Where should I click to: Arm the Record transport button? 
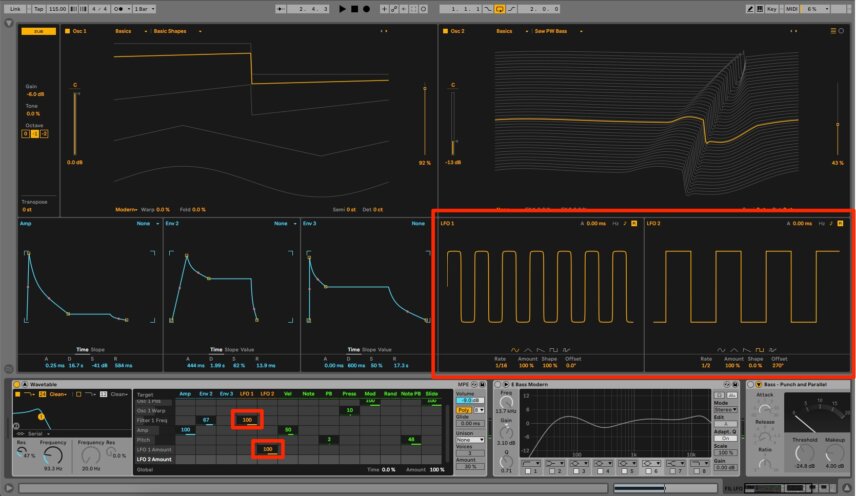click(366, 9)
